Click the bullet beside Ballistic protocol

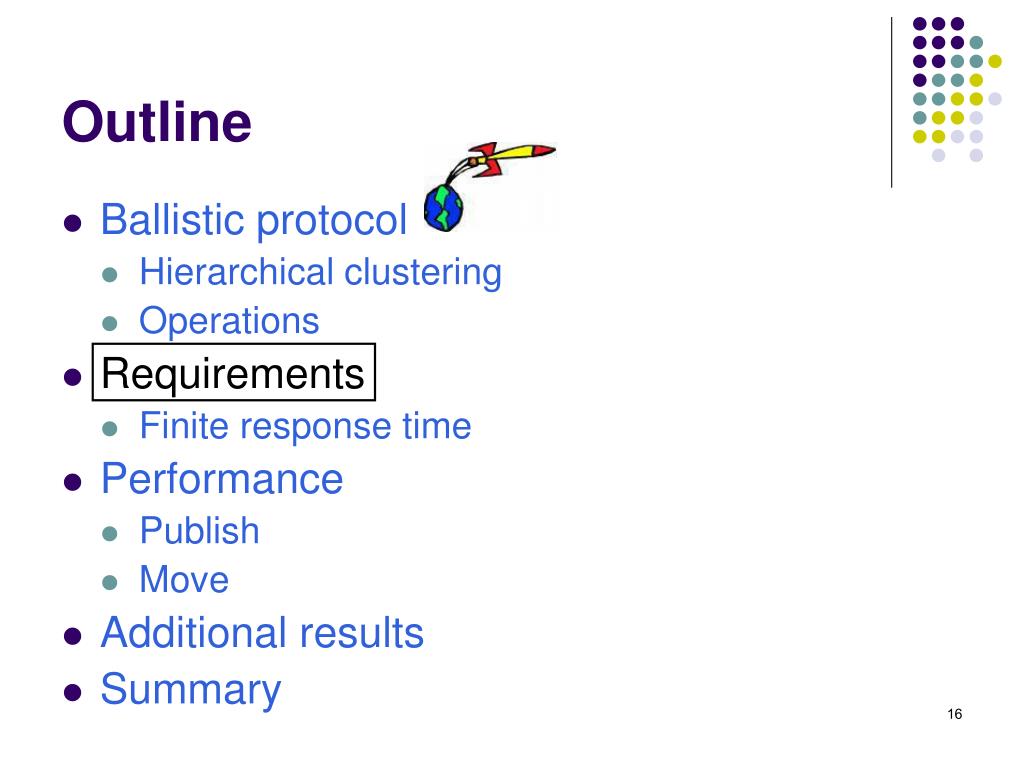point(72,223)
